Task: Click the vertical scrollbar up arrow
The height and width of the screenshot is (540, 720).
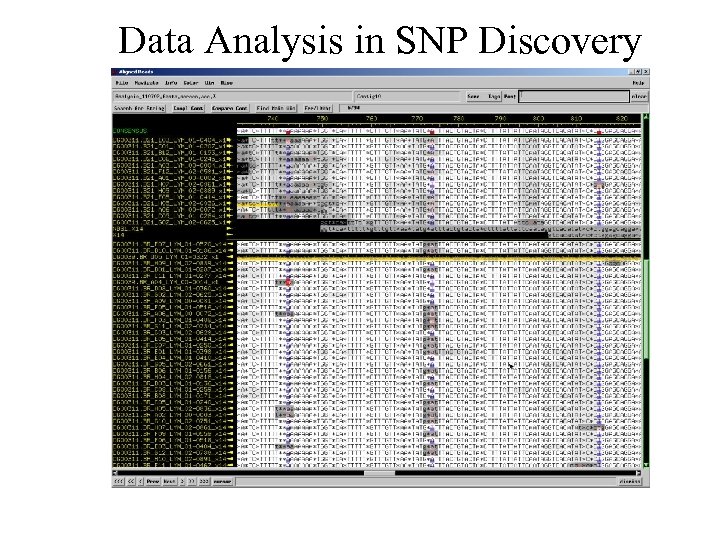Action: [x=646, y=117]
